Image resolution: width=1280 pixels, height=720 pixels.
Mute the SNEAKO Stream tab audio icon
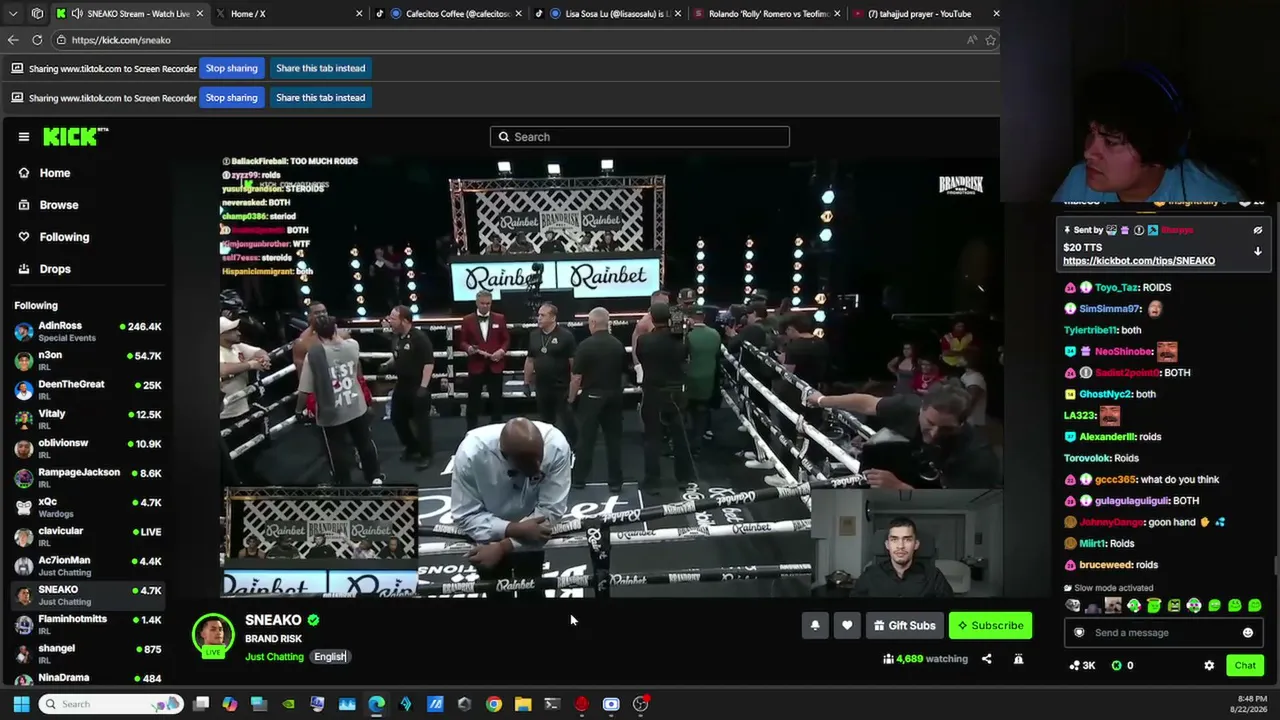77,14
